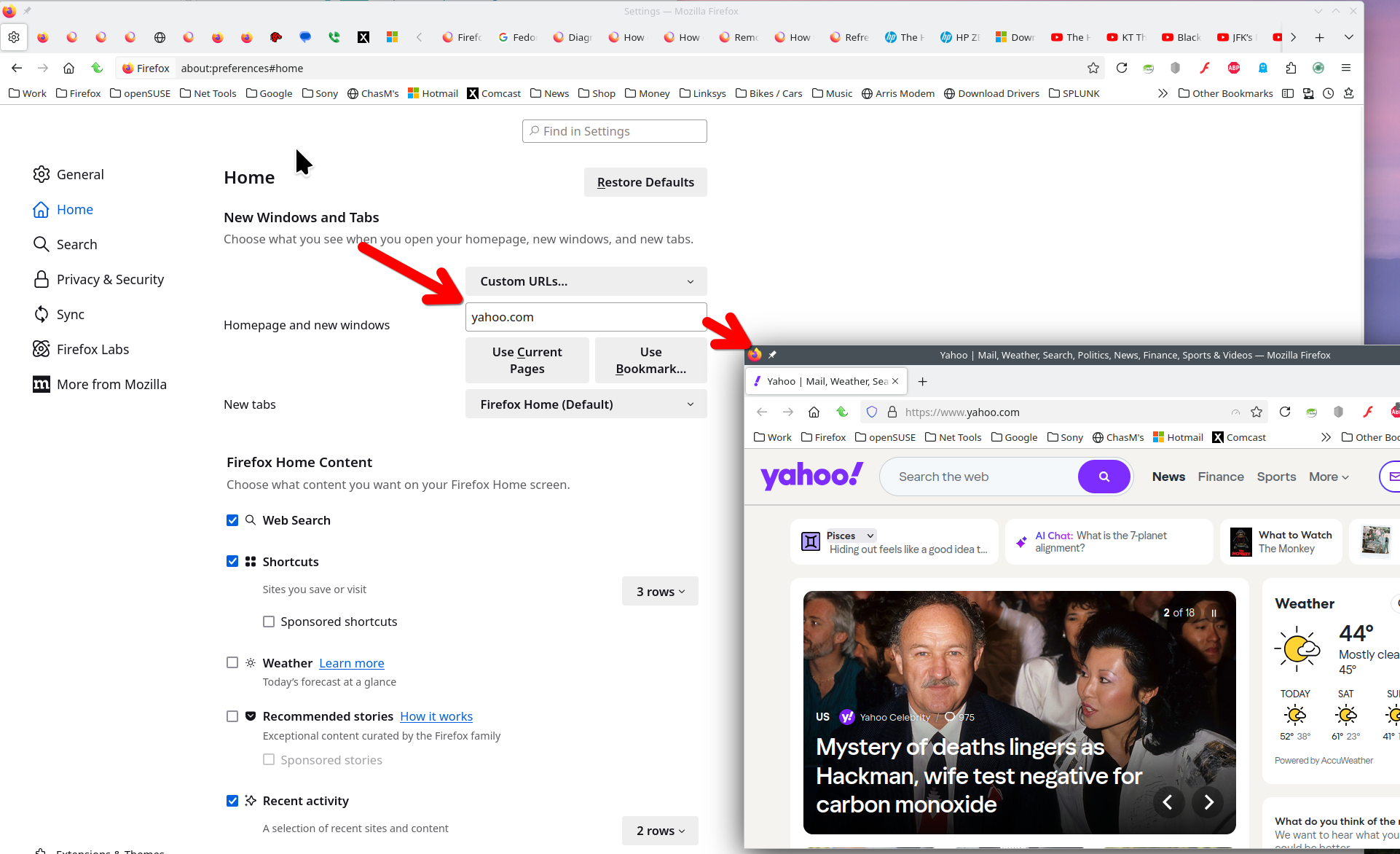Image resolution: width=1400 pixels, height=854 pixels.
Task: Open the Recent activity '2 rows' dropdown
Action: [x=660, y=831]
